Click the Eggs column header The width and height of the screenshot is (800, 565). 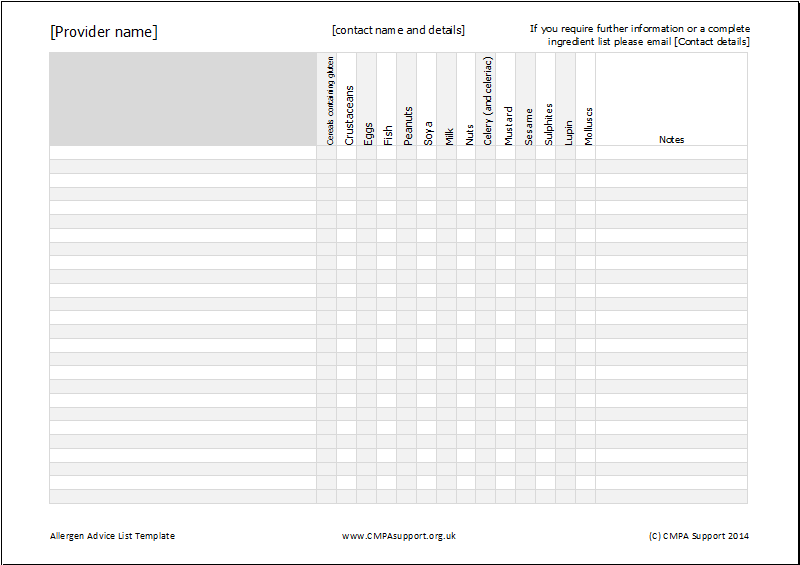tap(368, 134)
